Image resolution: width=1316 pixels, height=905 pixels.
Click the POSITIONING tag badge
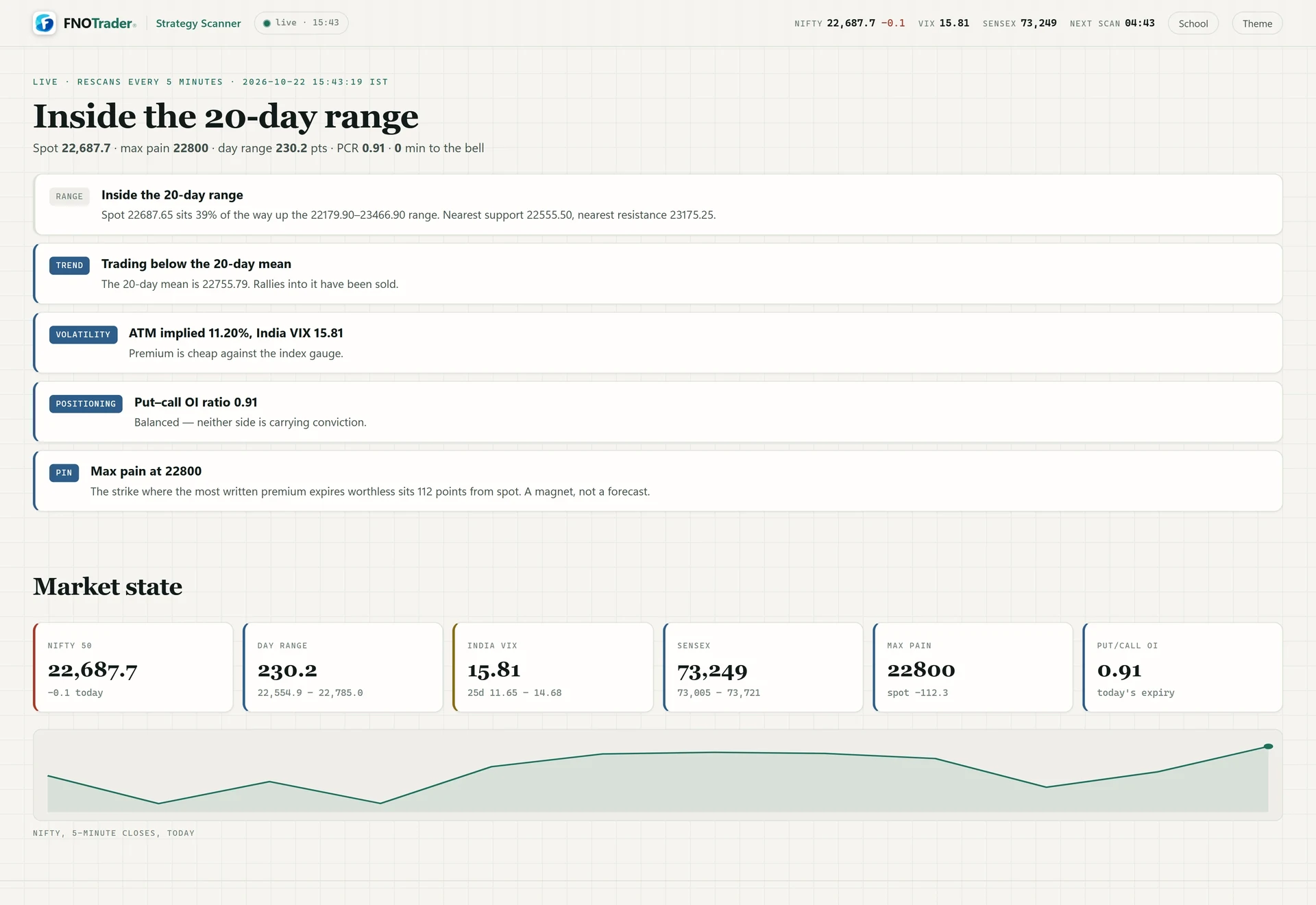[x=86, y=404]
